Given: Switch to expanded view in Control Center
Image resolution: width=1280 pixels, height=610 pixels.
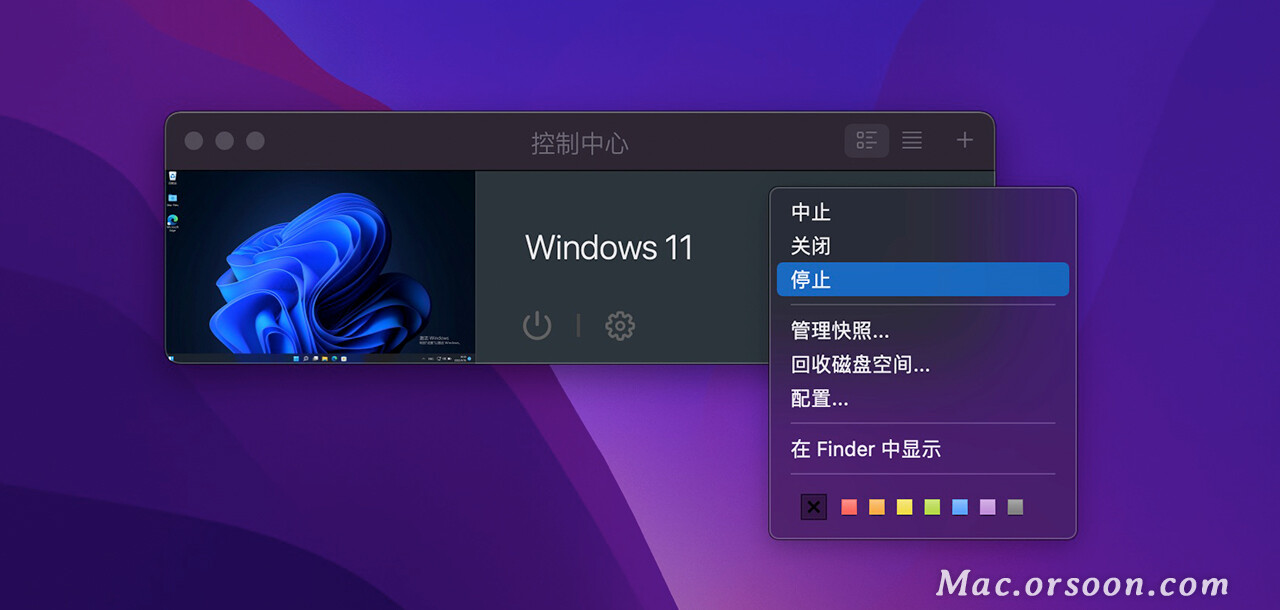Looking at the screenshot, I should coord(867,140).
